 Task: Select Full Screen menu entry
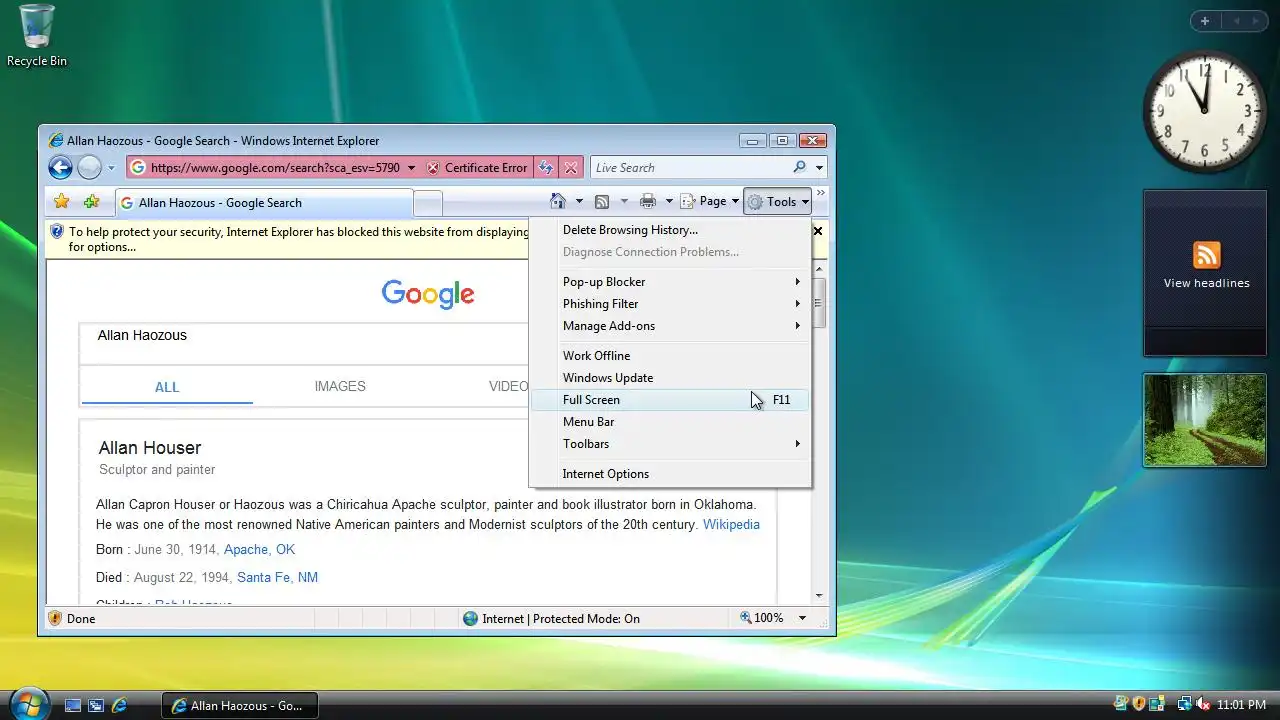[670, 400]
